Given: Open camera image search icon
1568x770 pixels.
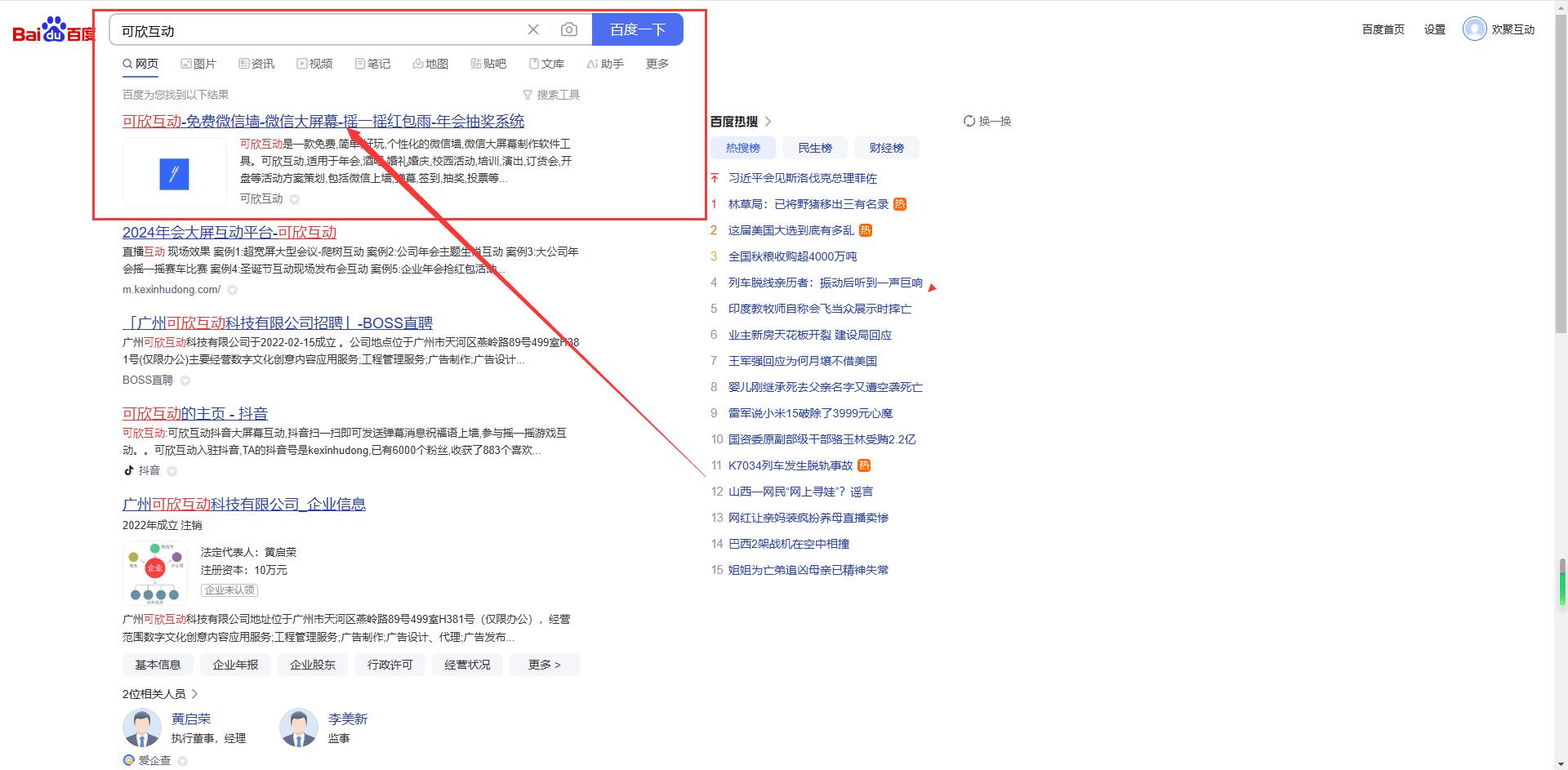Looking at the screenshot, I should click(x=569, y=29).
